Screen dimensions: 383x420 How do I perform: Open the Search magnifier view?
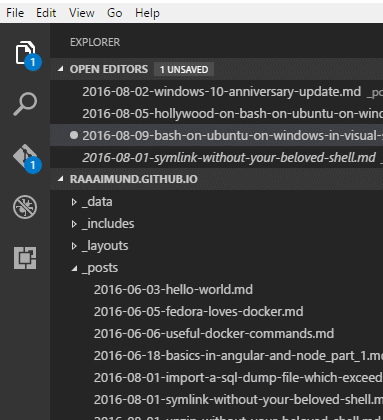[25, 104]
